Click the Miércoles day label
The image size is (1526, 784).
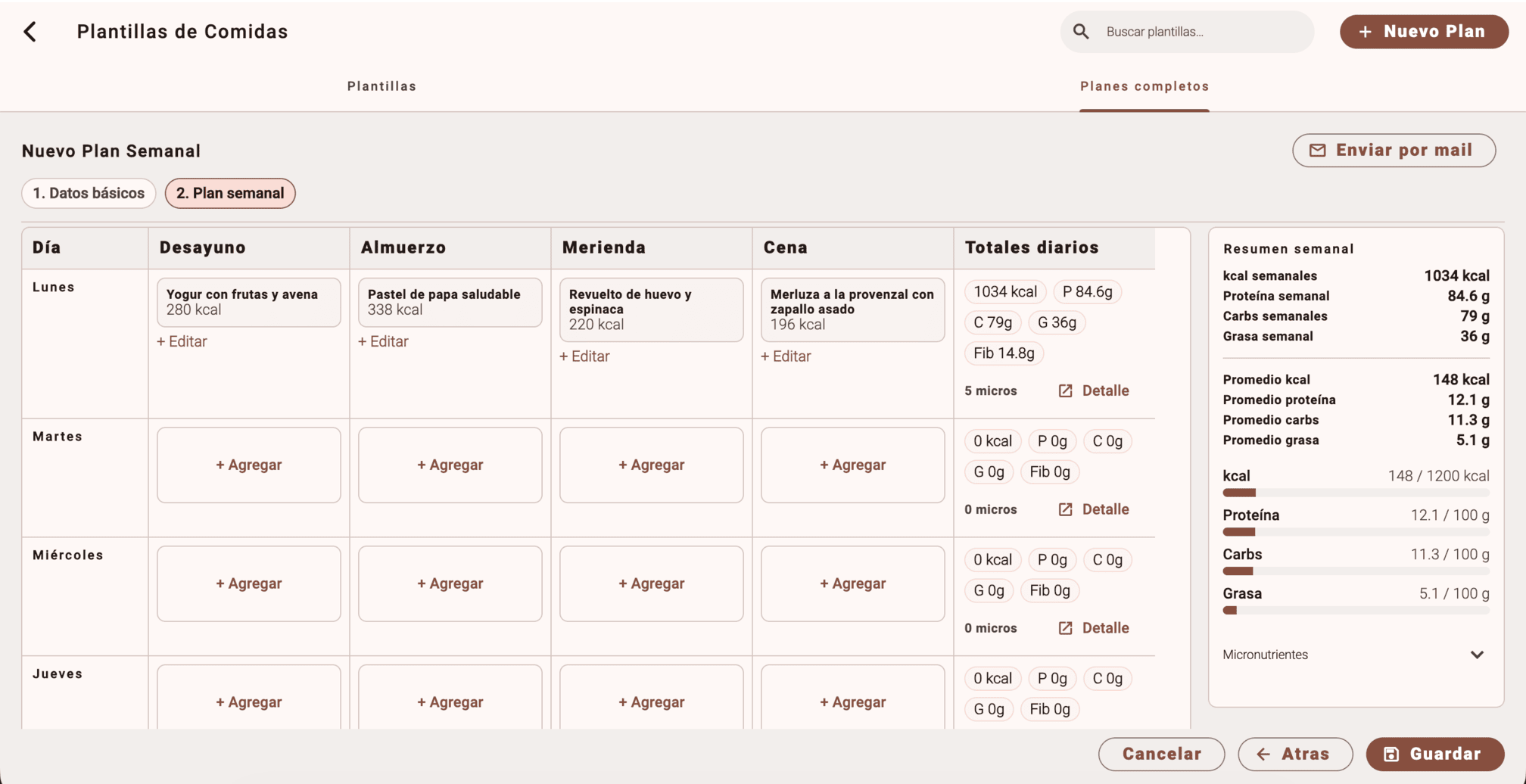(68, 555)
